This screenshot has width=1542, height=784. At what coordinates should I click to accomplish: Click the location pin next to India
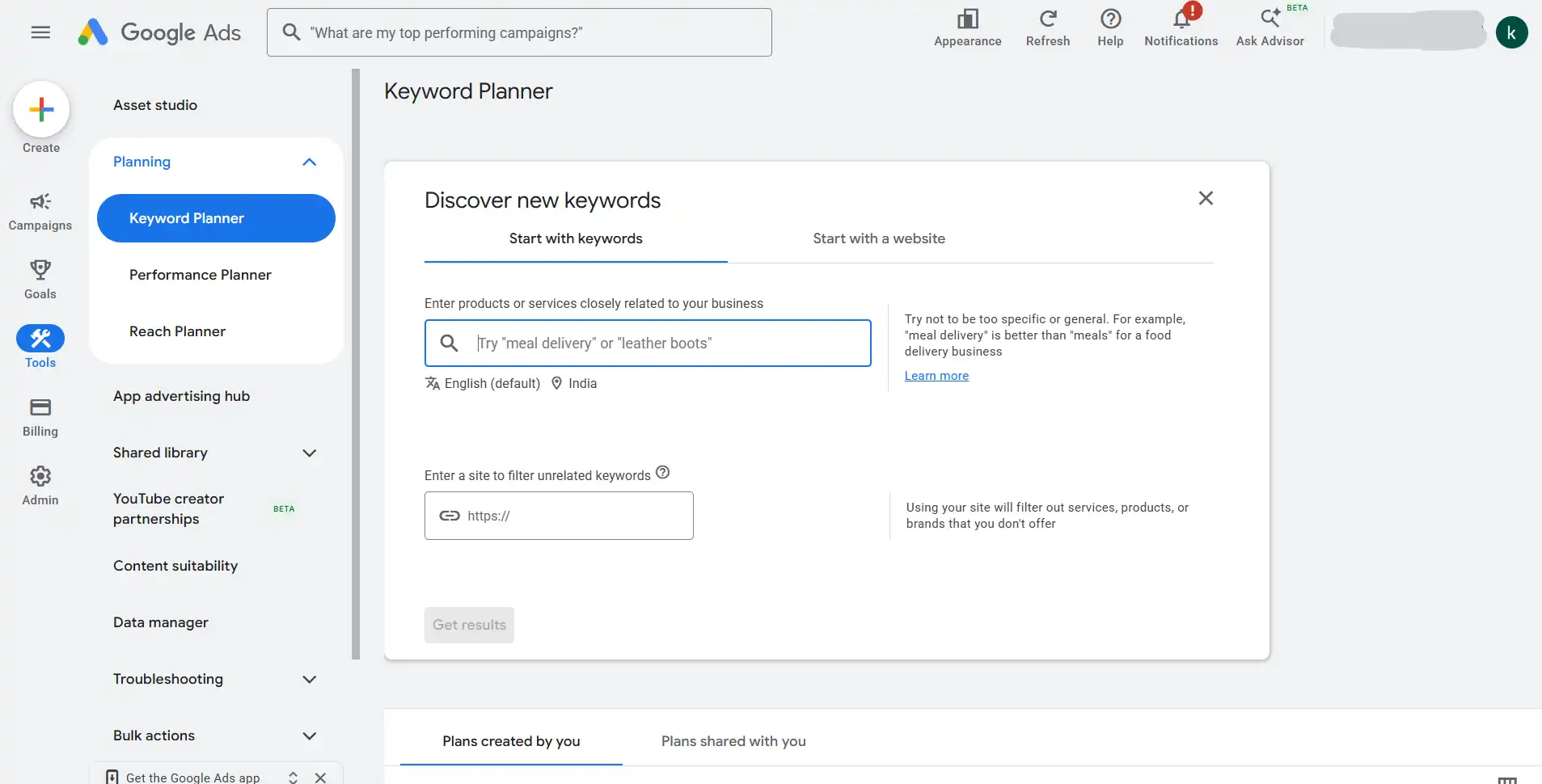tap(556, 383)
